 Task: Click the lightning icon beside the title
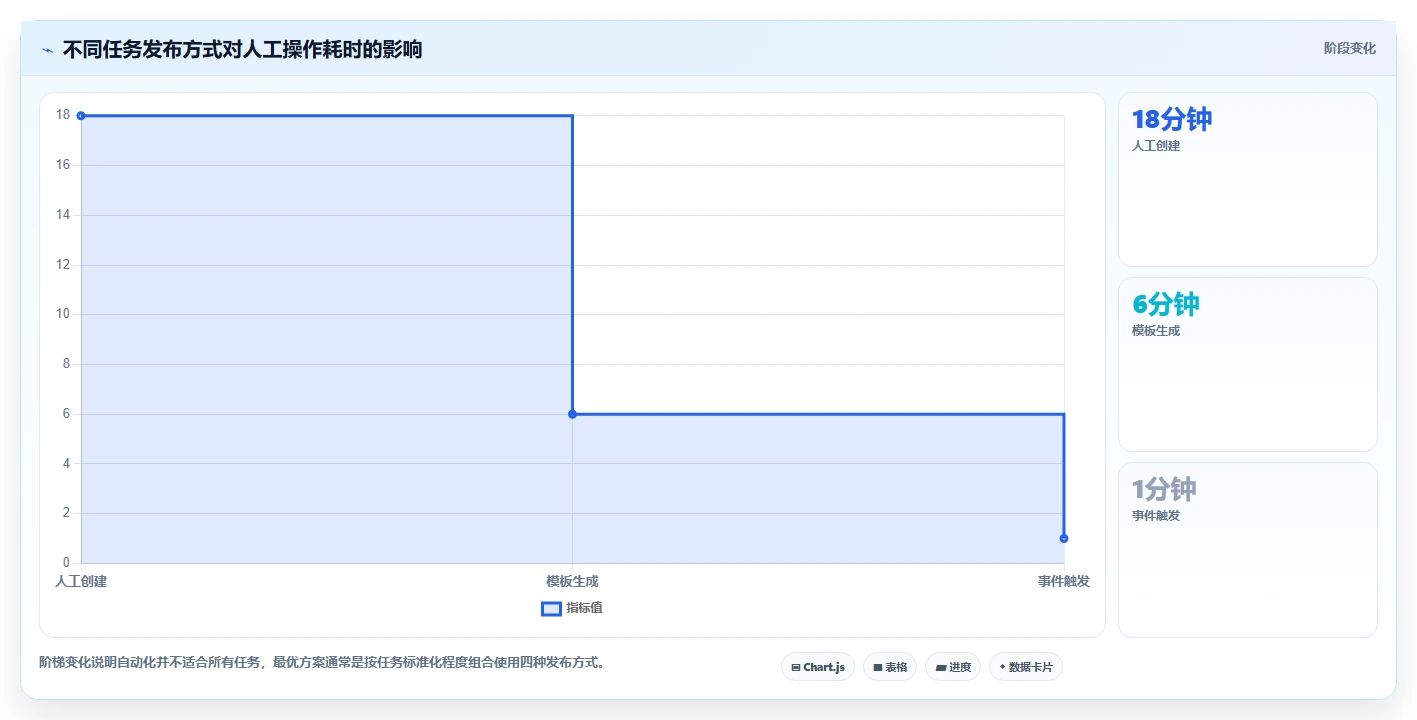tap(48, 49)
